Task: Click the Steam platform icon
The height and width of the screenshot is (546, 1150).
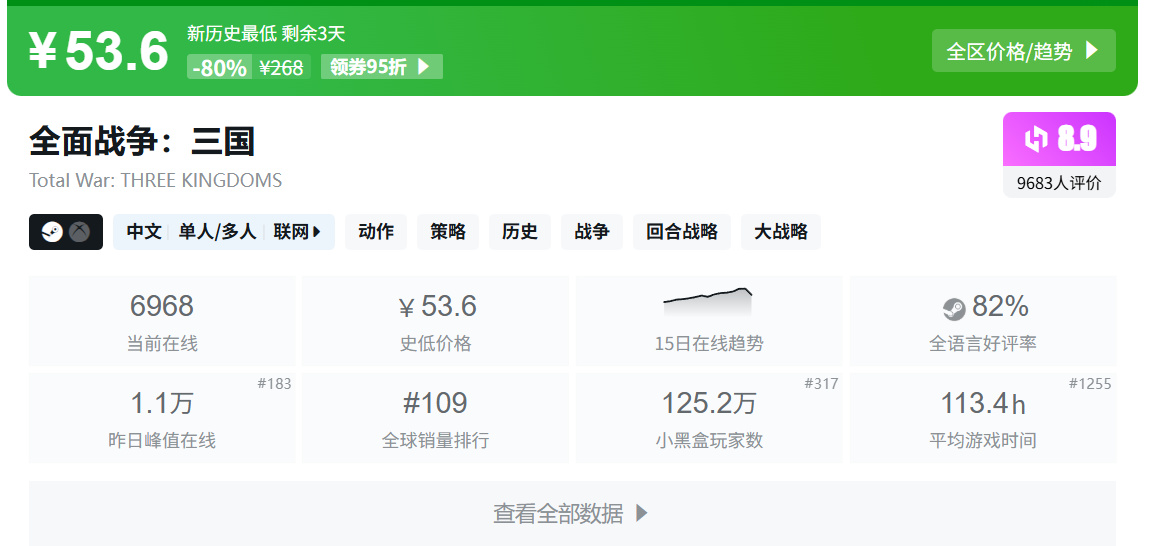Action: click(x=52, y=232)
